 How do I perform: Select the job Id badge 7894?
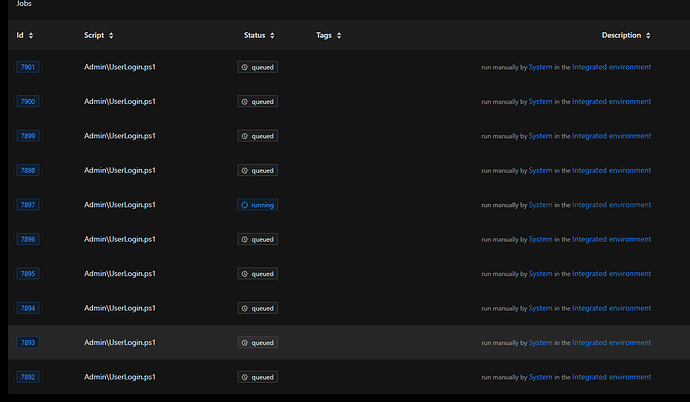[28, 308]
